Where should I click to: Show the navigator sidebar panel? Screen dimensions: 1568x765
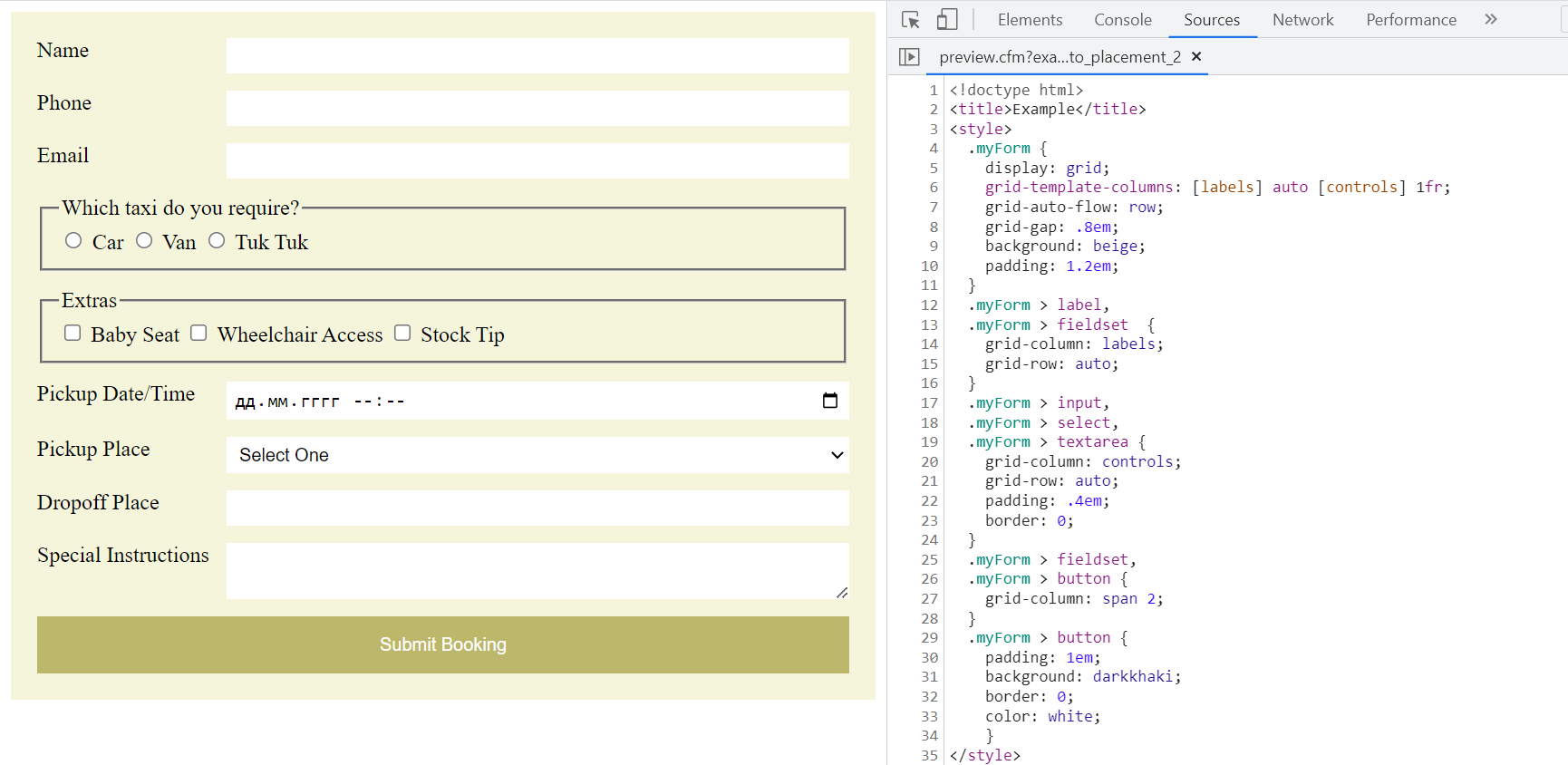click(x=909, y=57)
